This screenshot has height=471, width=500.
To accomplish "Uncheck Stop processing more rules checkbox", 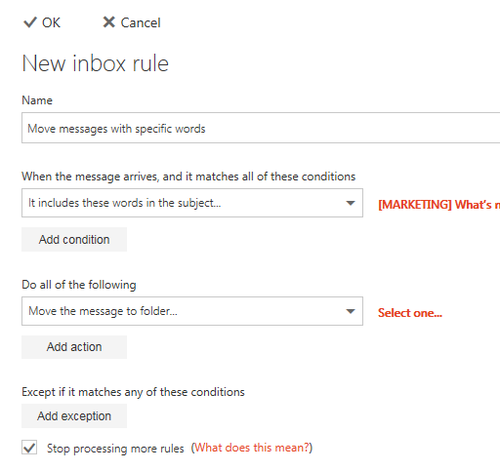I will tap(29, 447).
